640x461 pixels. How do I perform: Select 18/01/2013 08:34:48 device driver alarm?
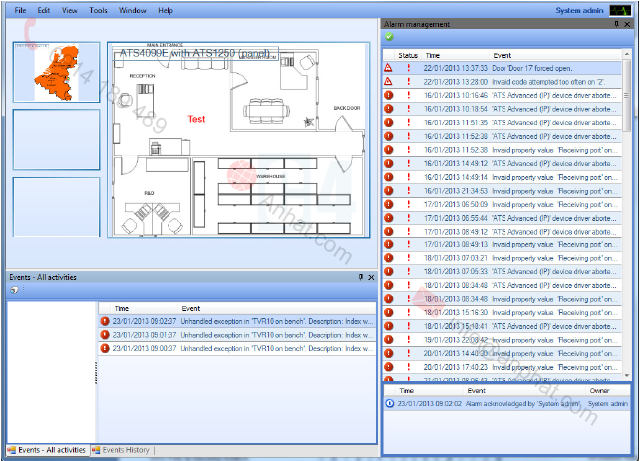[x=502, y=285]
